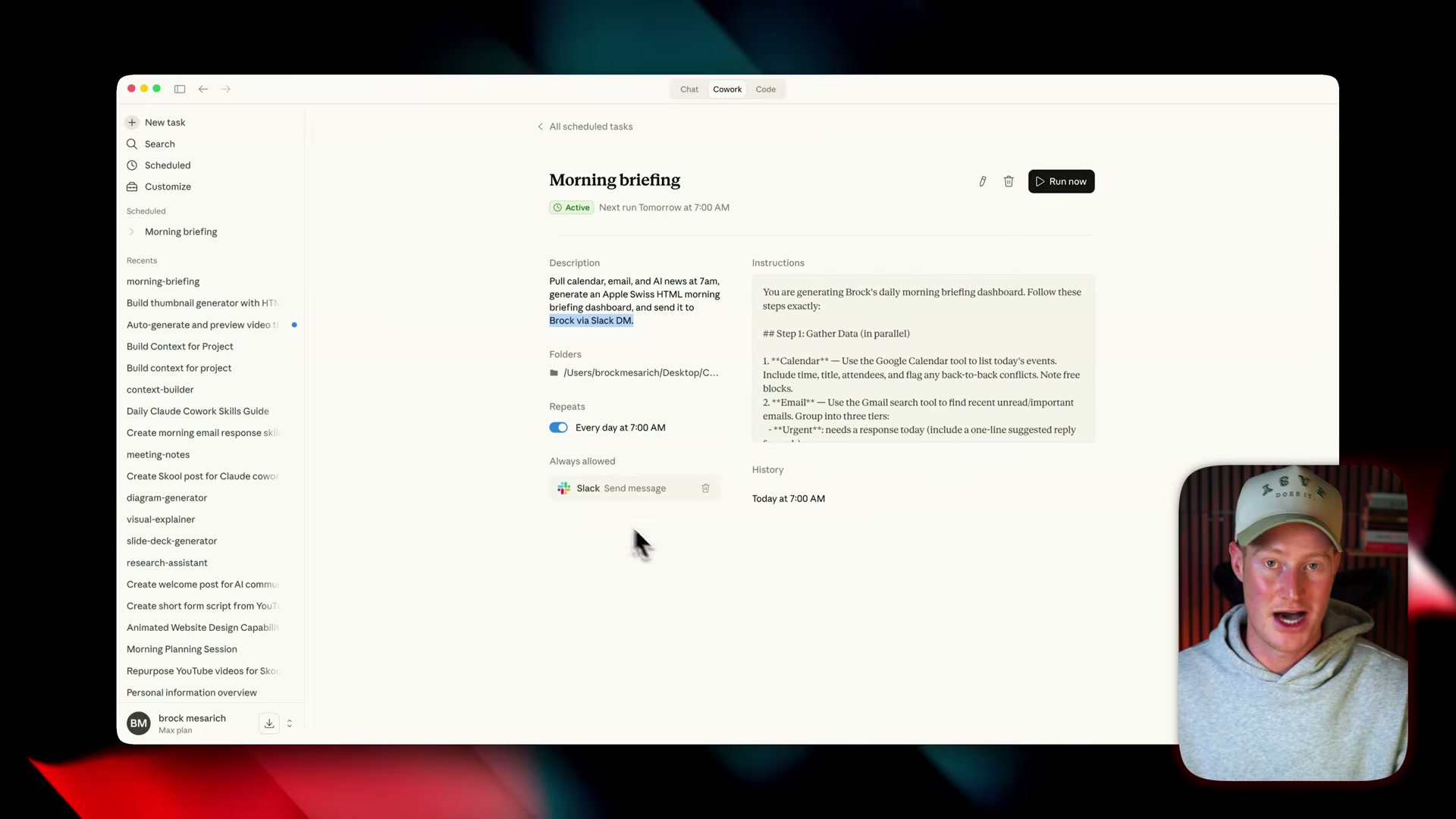Viewport: 1456px width, 819px height.
Task: Toggle the Every day at 7:00 AM switch
Action: [x=558, y=428]
